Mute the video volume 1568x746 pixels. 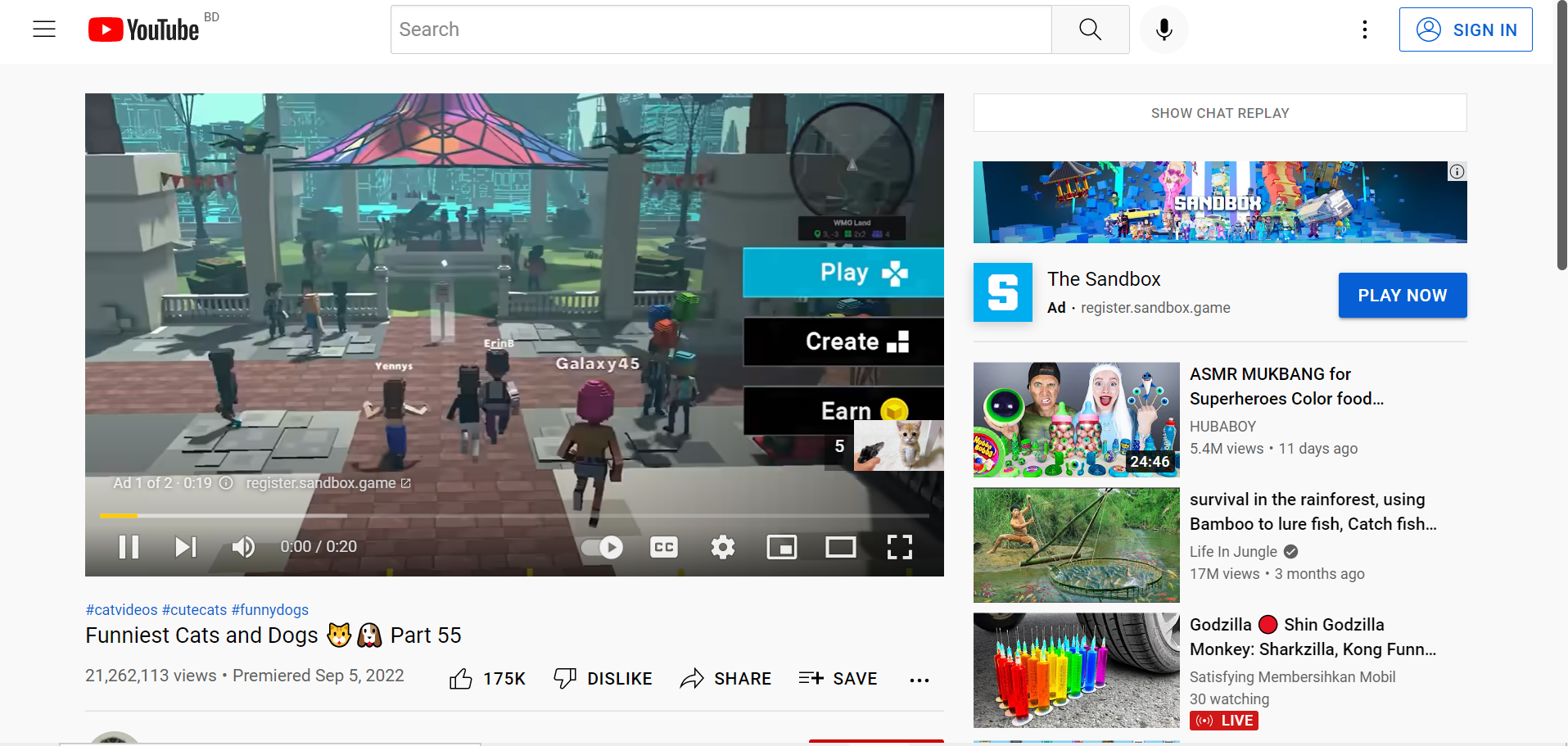click(x=243, y=546)
